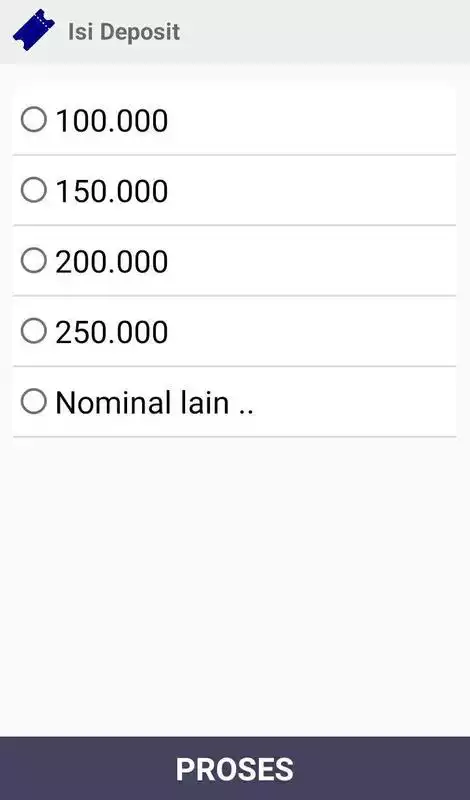Click the gray header bar beside Isi Deposit
The image size is (470, 800).
point(327,32)
